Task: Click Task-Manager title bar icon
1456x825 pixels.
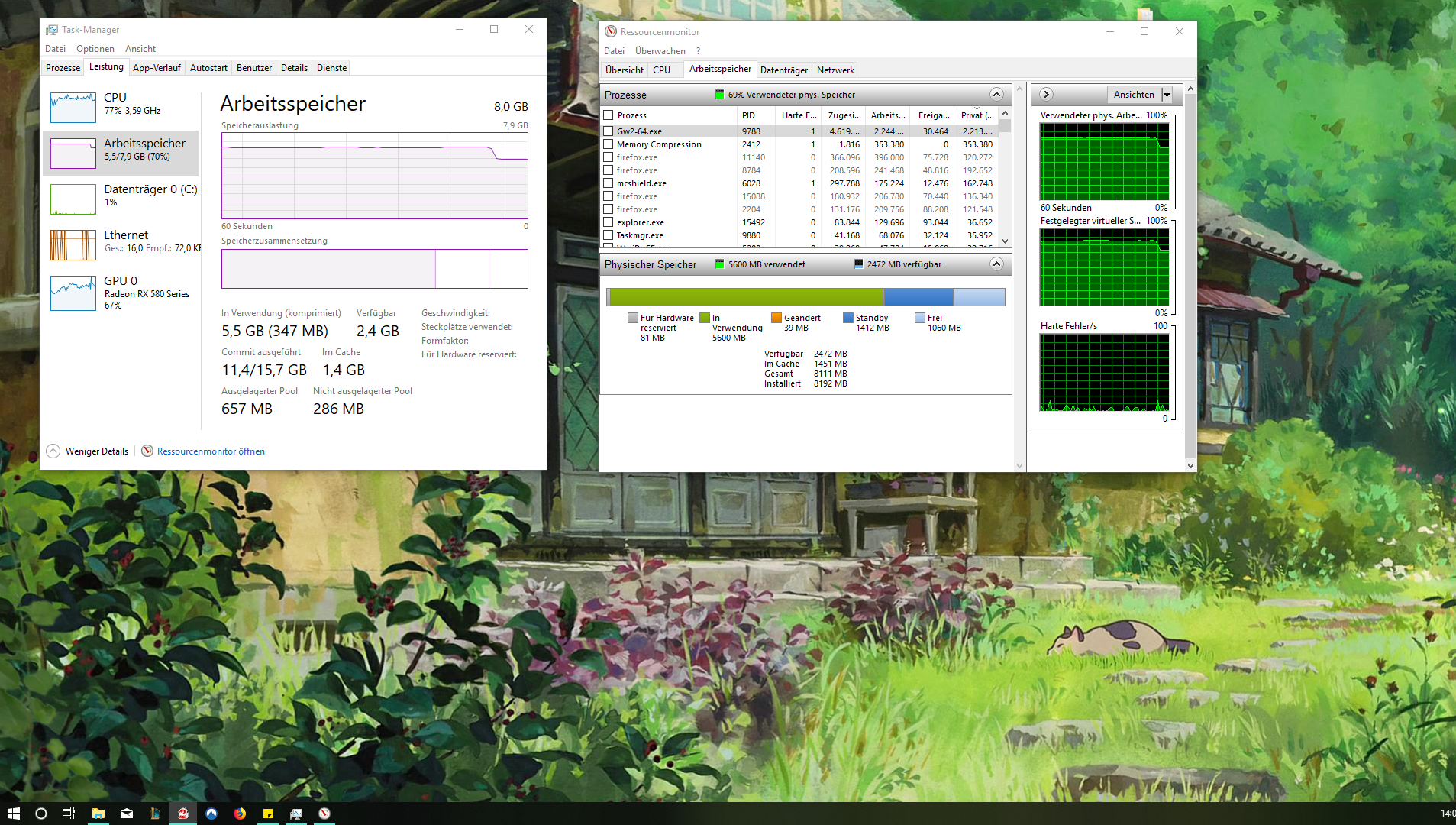Action: [x=52, y=30]
